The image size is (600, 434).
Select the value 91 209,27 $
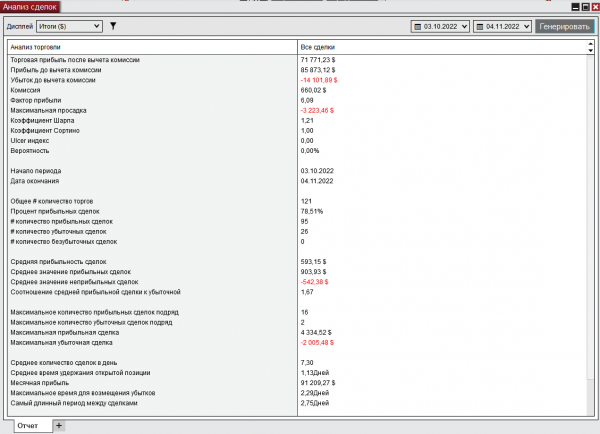pyautogui.click(x=318, y=383)
